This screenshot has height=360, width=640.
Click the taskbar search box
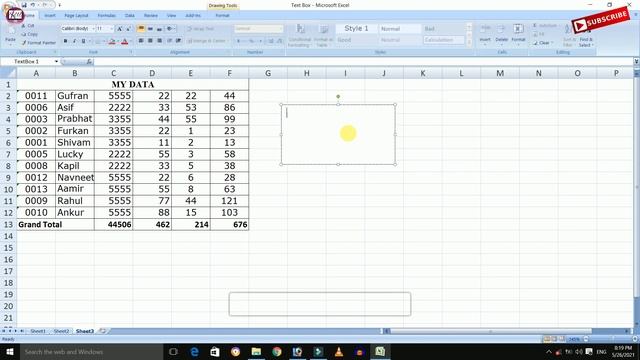(x=91, y=352)
